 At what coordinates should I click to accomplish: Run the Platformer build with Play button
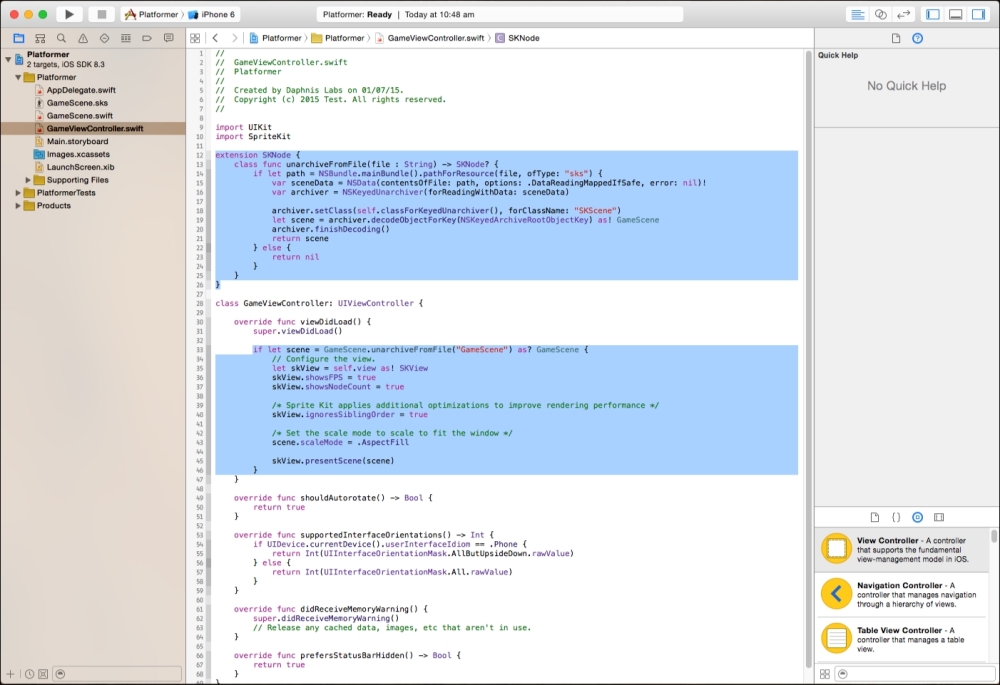tap(69, 14)
